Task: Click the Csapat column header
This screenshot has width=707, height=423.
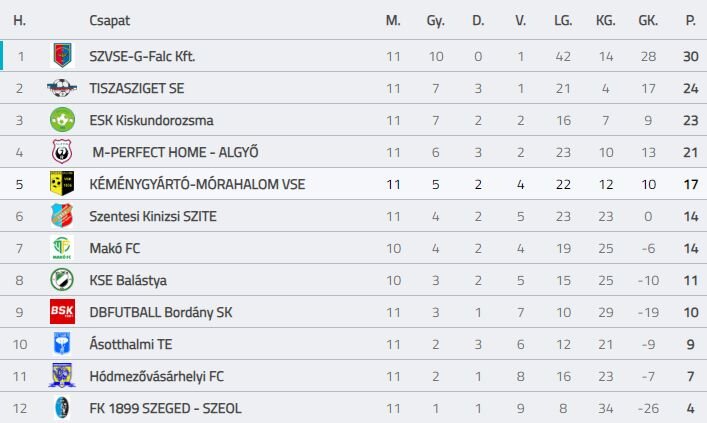Action: 110,20
